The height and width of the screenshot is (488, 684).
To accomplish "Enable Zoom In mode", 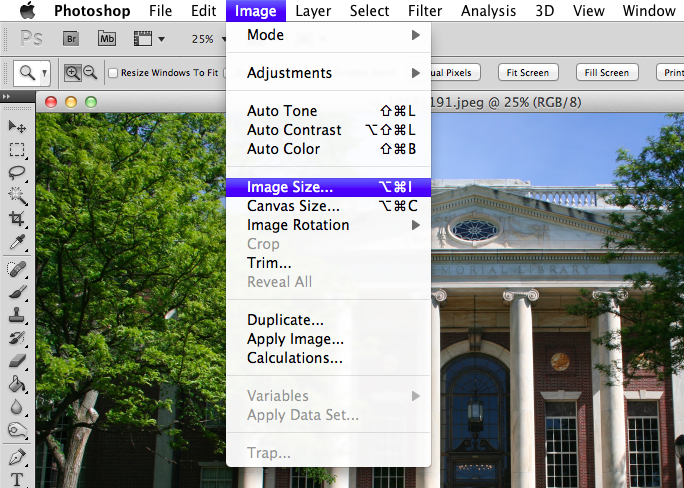I will (73, 72).
